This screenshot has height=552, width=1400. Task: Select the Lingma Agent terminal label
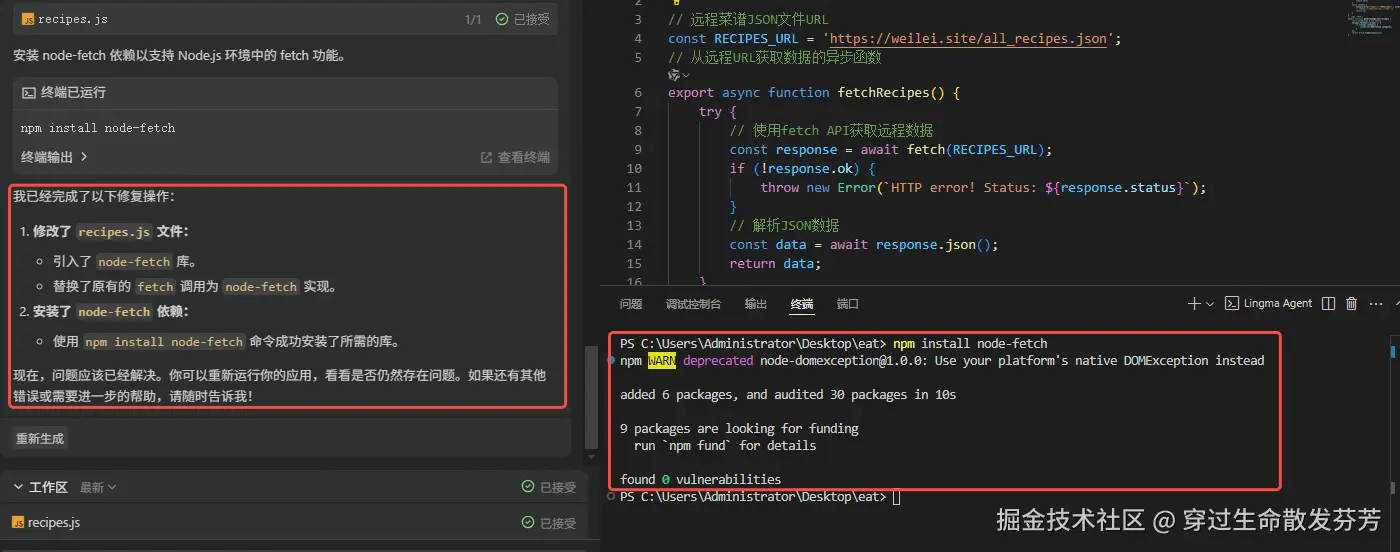pos(1278,303)
